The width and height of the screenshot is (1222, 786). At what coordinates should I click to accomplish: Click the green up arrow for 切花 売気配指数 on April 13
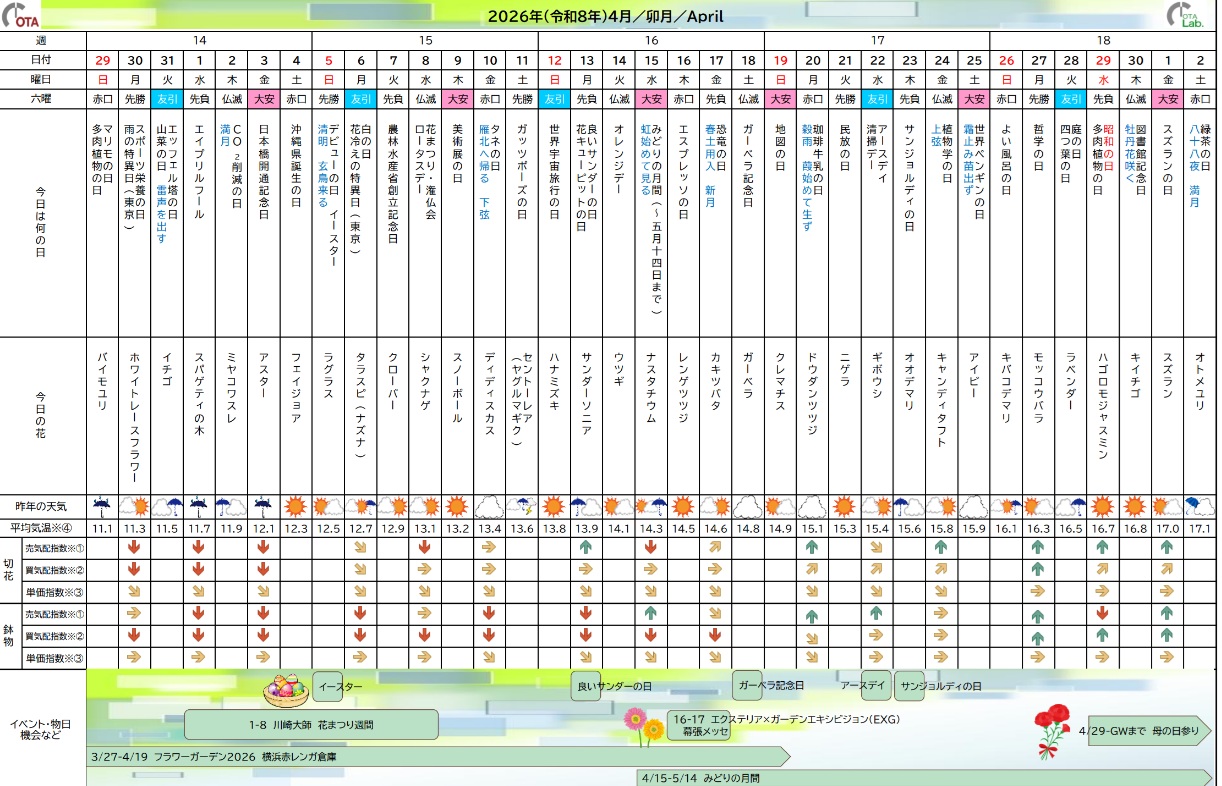tap(587, 548)
